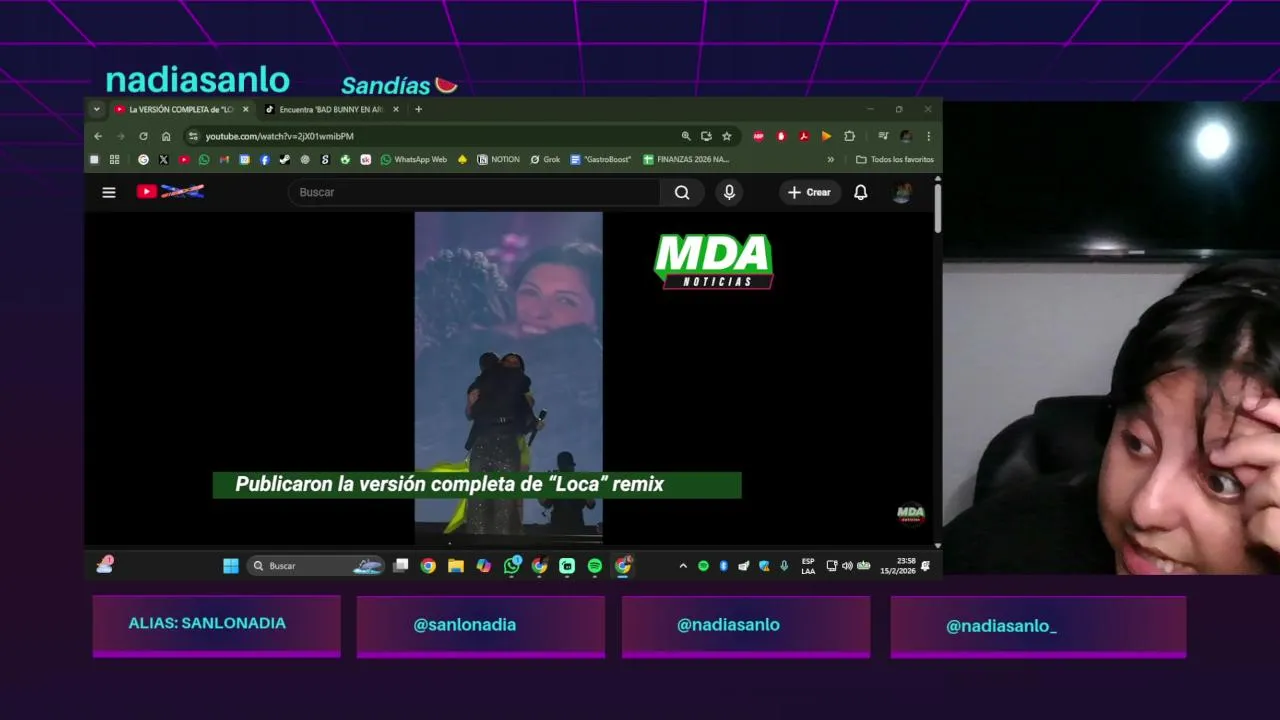Image resolution: width=1280 pixels, height=720 pixels.
Task: Click the youtube.com URL in address bar
Action: [279, 136]
